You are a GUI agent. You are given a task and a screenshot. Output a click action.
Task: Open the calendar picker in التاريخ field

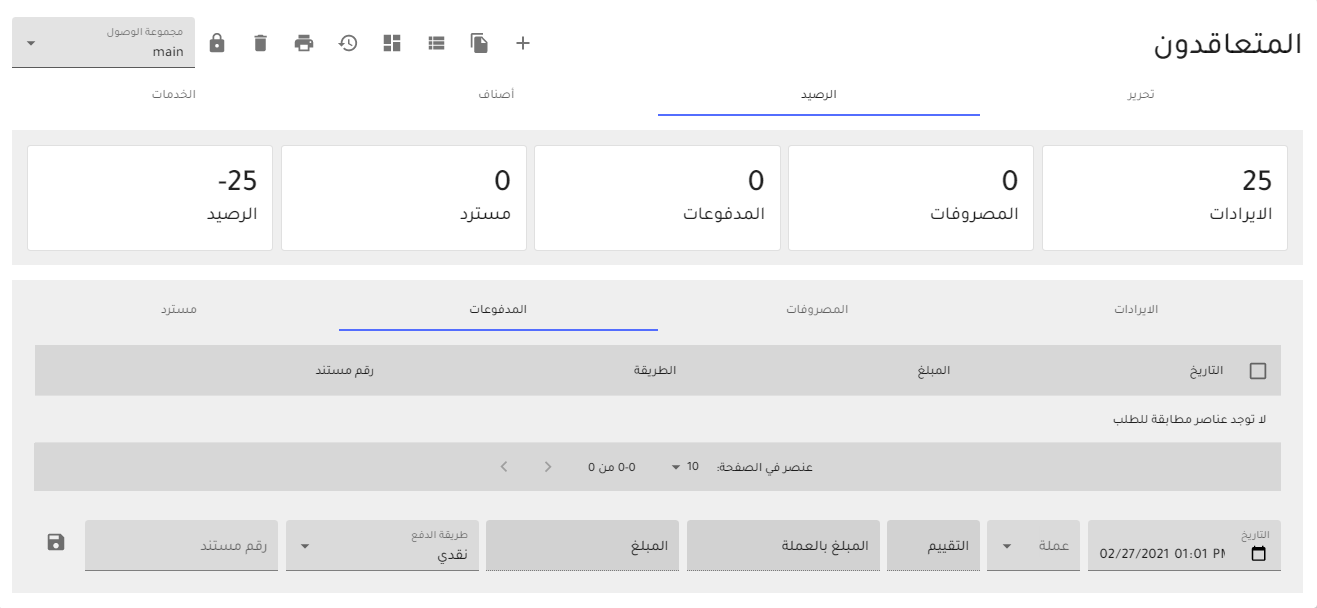pyautogui.click(x=1258, y=554)
